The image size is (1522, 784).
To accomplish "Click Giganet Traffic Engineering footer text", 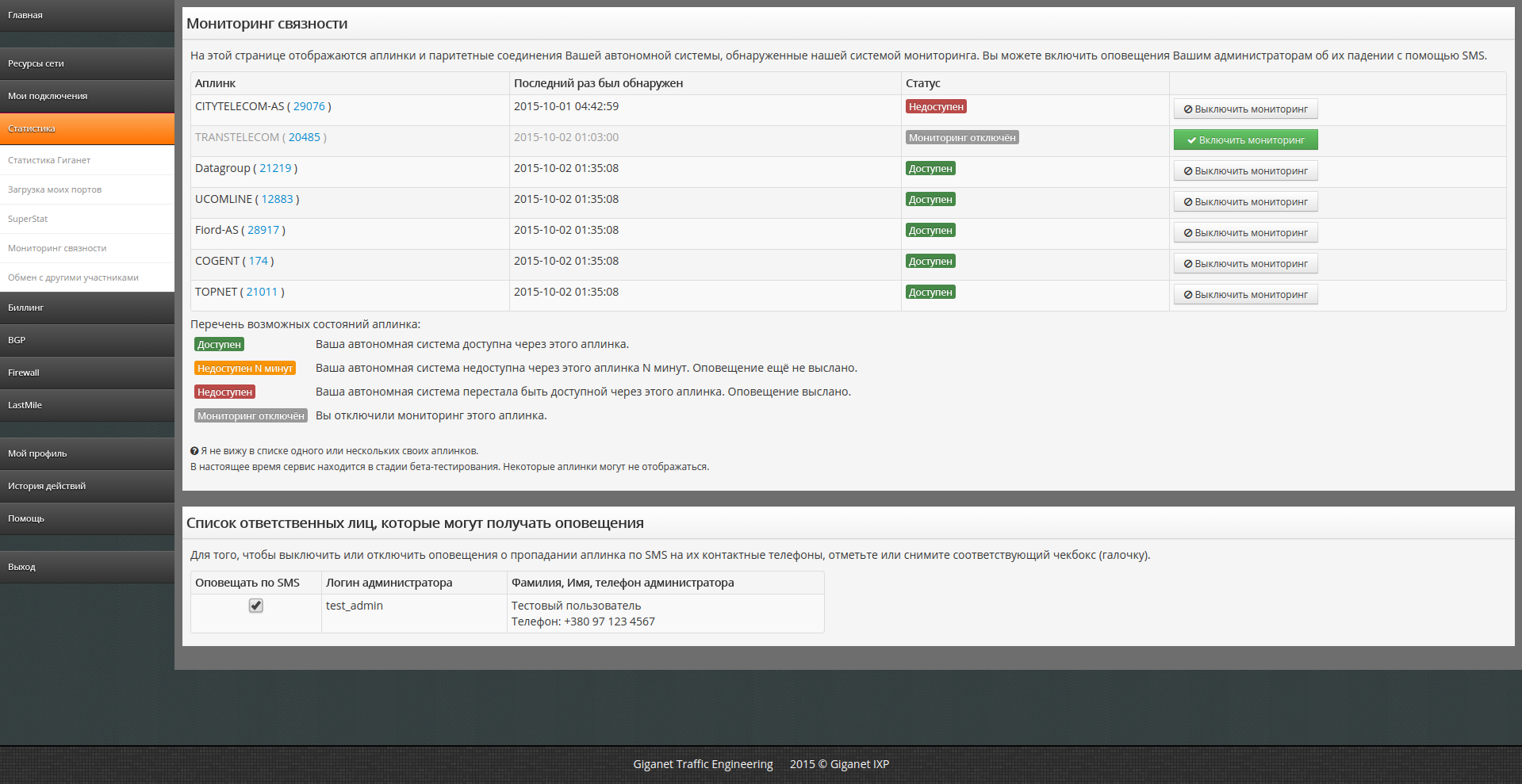I will point(703,764).
